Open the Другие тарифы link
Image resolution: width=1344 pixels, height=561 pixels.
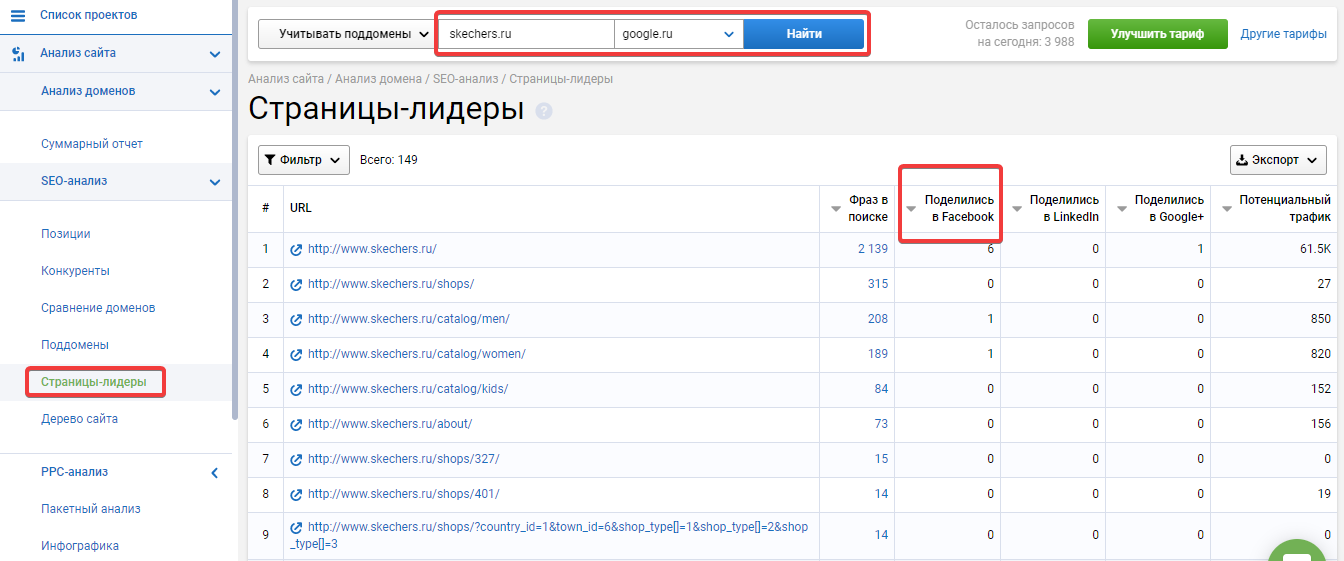click(x=1284, y=34)
